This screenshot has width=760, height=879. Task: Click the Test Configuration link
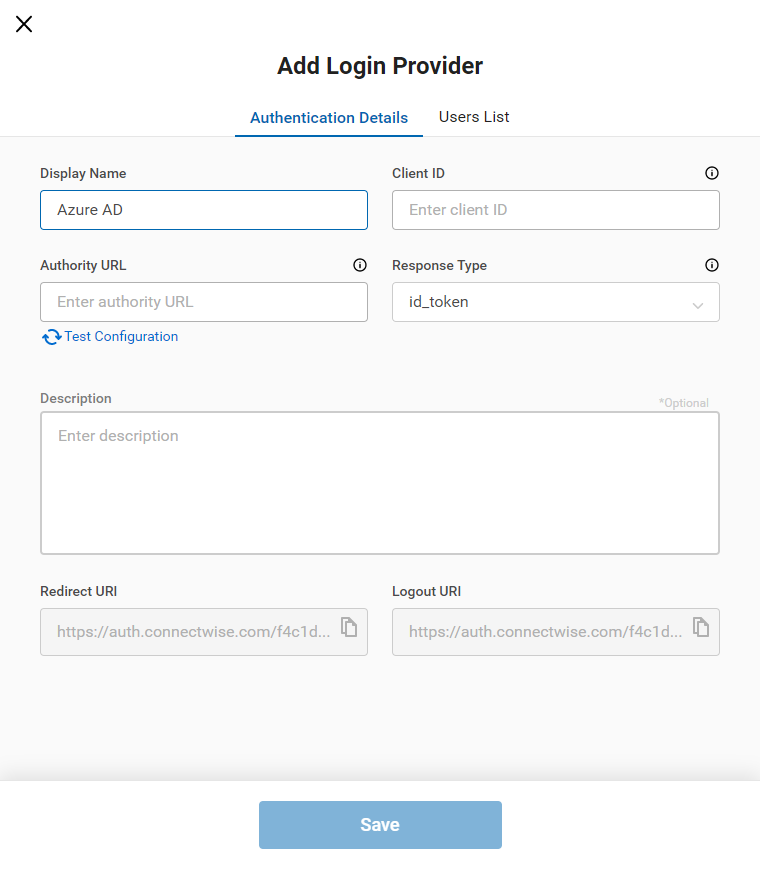pos(121,337)
